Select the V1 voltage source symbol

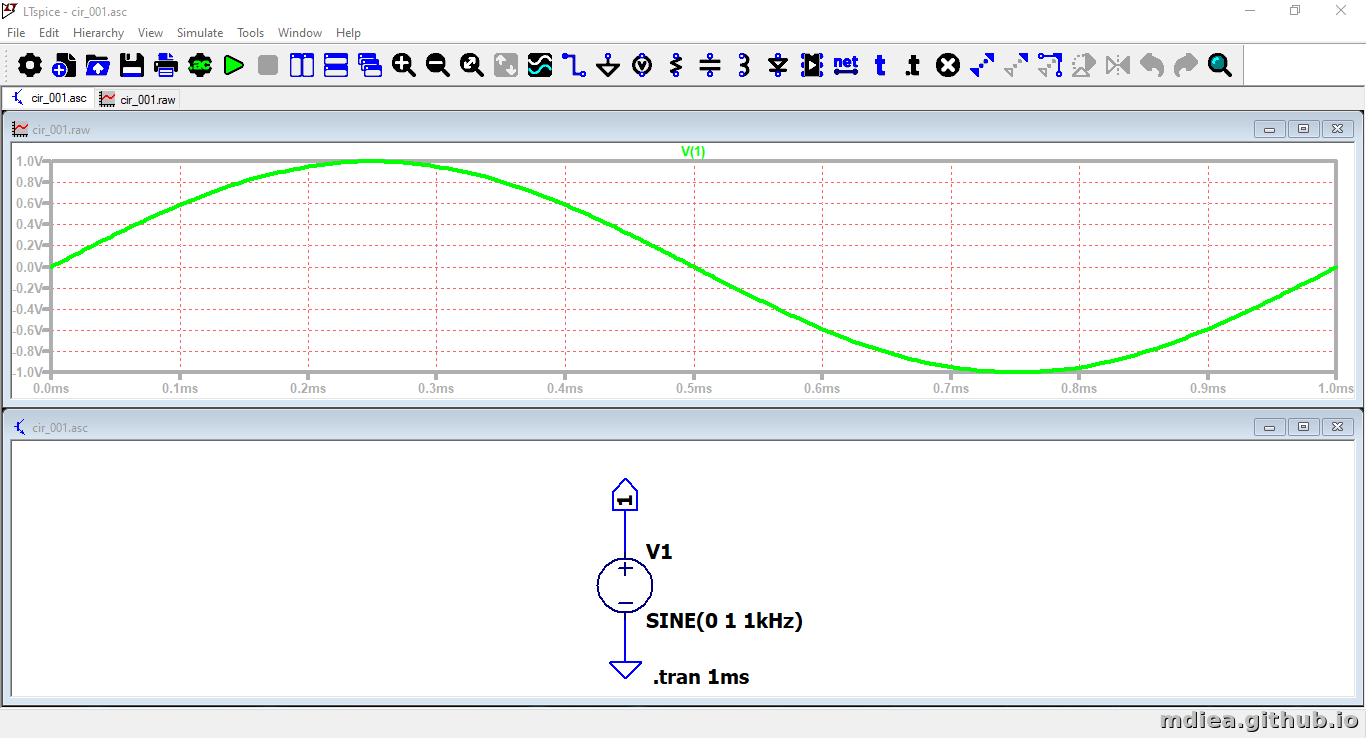[x=625, y=585]
